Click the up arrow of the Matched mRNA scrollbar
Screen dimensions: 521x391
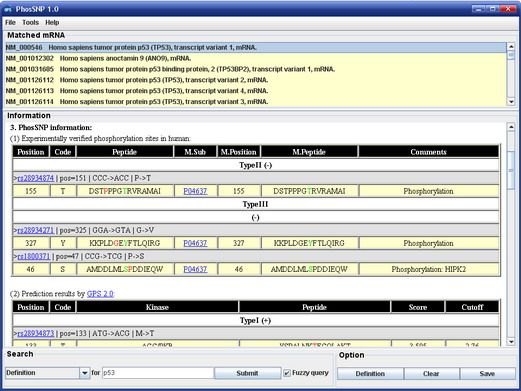pyautogui.click(x=511, y=46)
